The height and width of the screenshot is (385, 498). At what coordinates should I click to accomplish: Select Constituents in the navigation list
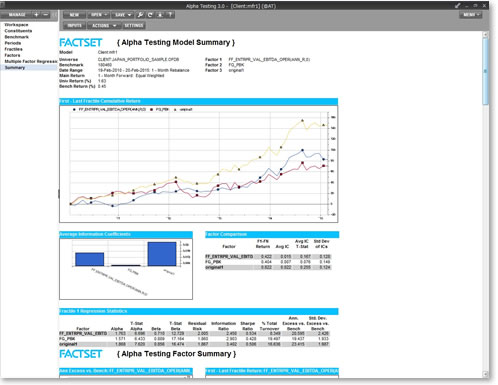[18, 31]
